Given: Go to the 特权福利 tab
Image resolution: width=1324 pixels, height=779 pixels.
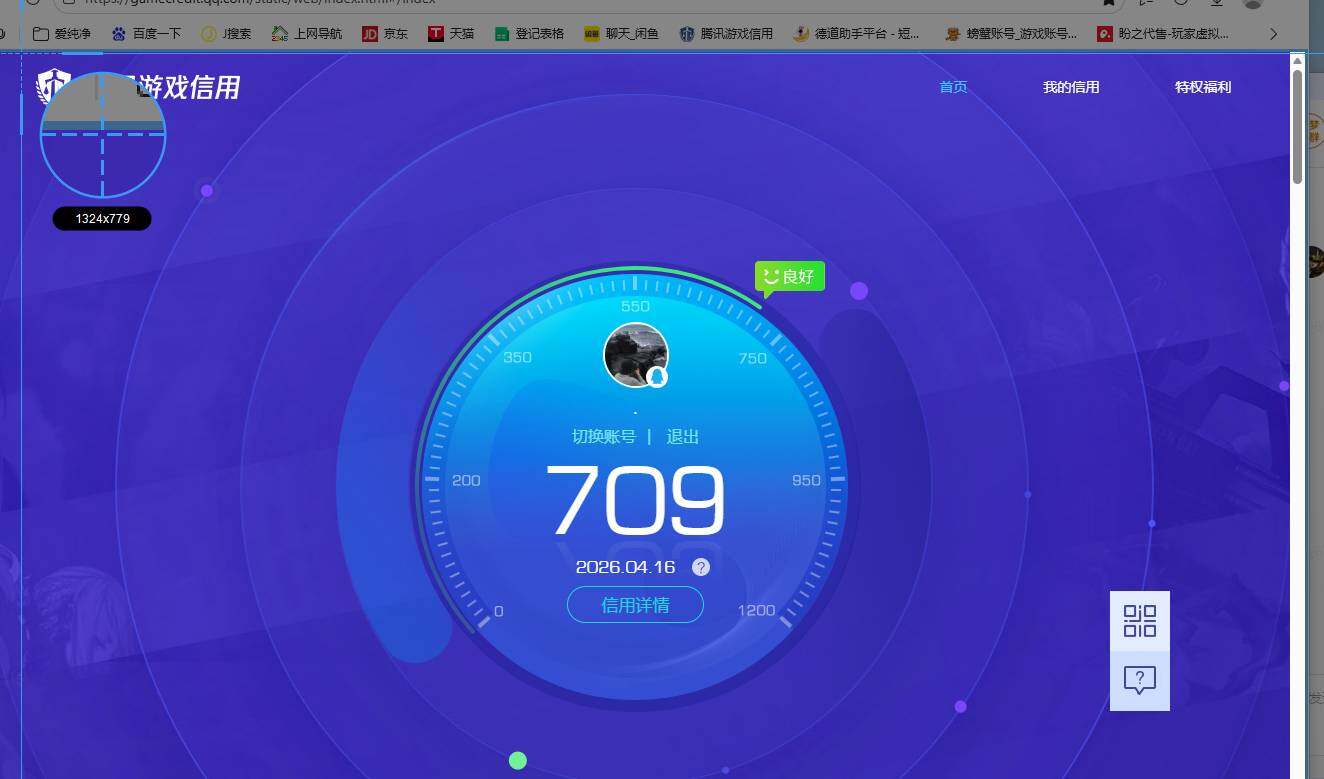Looking at the screenshot, I should [x=1202, y=87].
